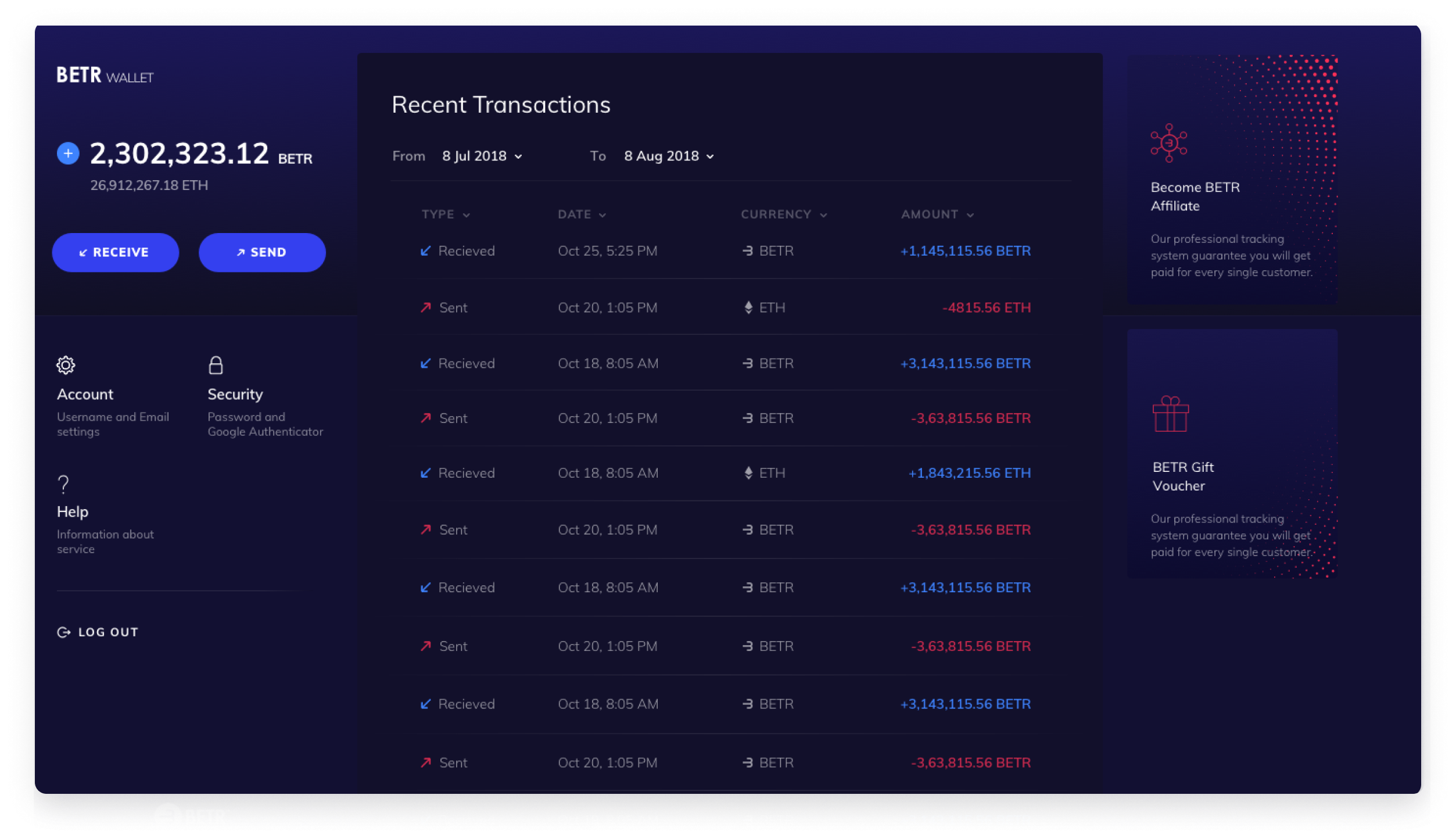Click the BETR WALLET logo
Screen dimensions: 1456x838
pyautogui.click(x=105, y=76)
